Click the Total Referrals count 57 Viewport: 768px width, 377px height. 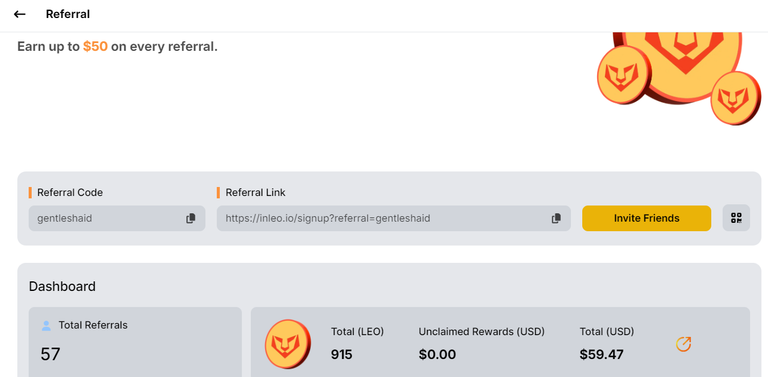[50, 354]
